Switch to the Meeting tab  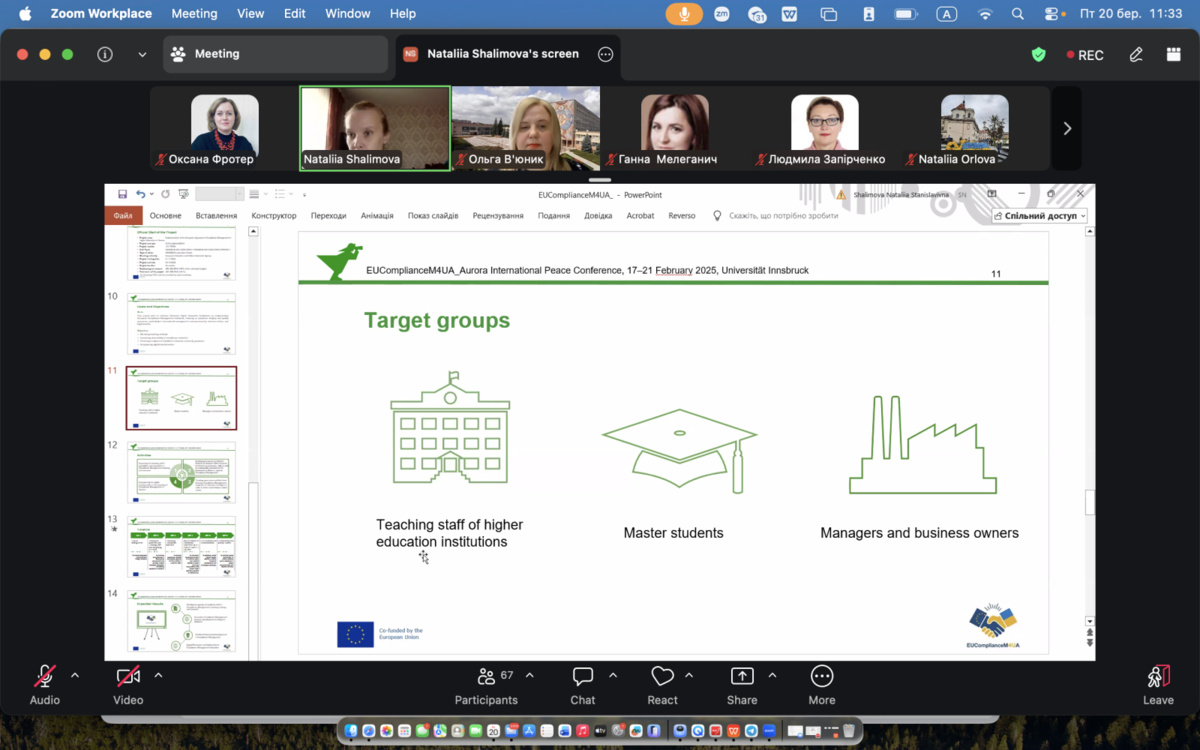click(275, 54)
